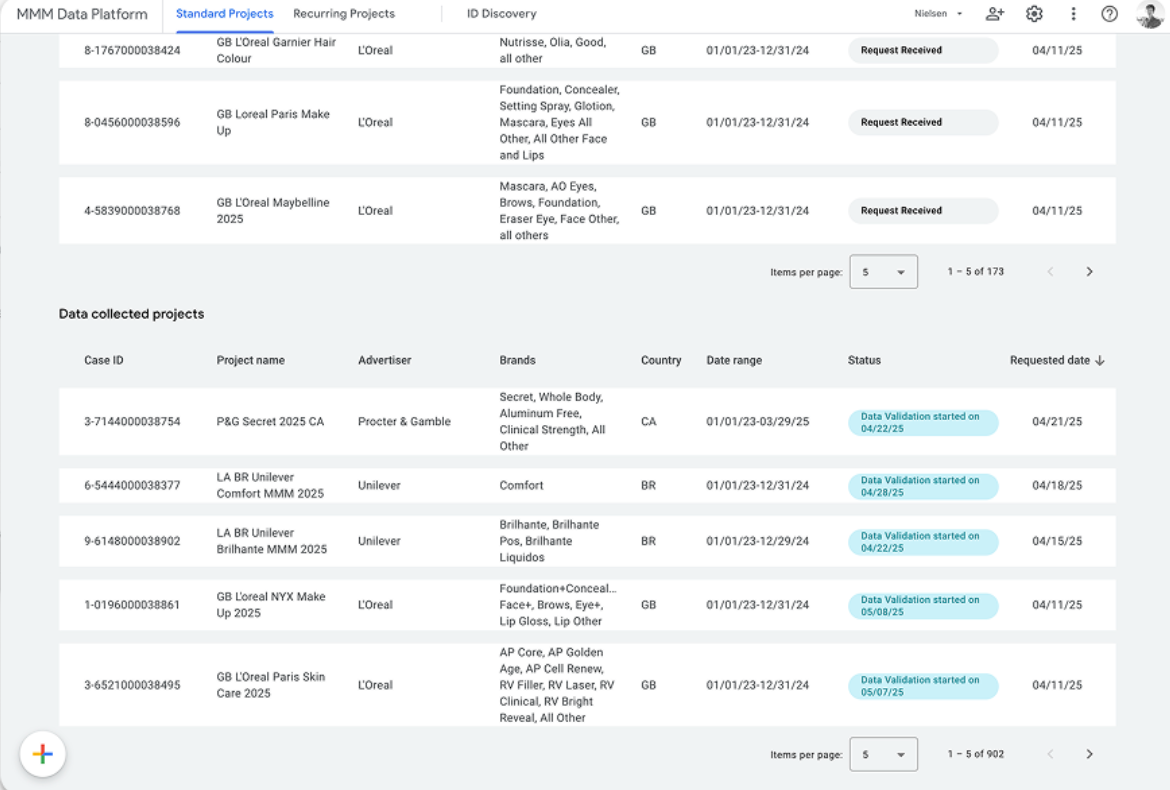
Task: Sort by Project name column header
Action: coord(251,360)
